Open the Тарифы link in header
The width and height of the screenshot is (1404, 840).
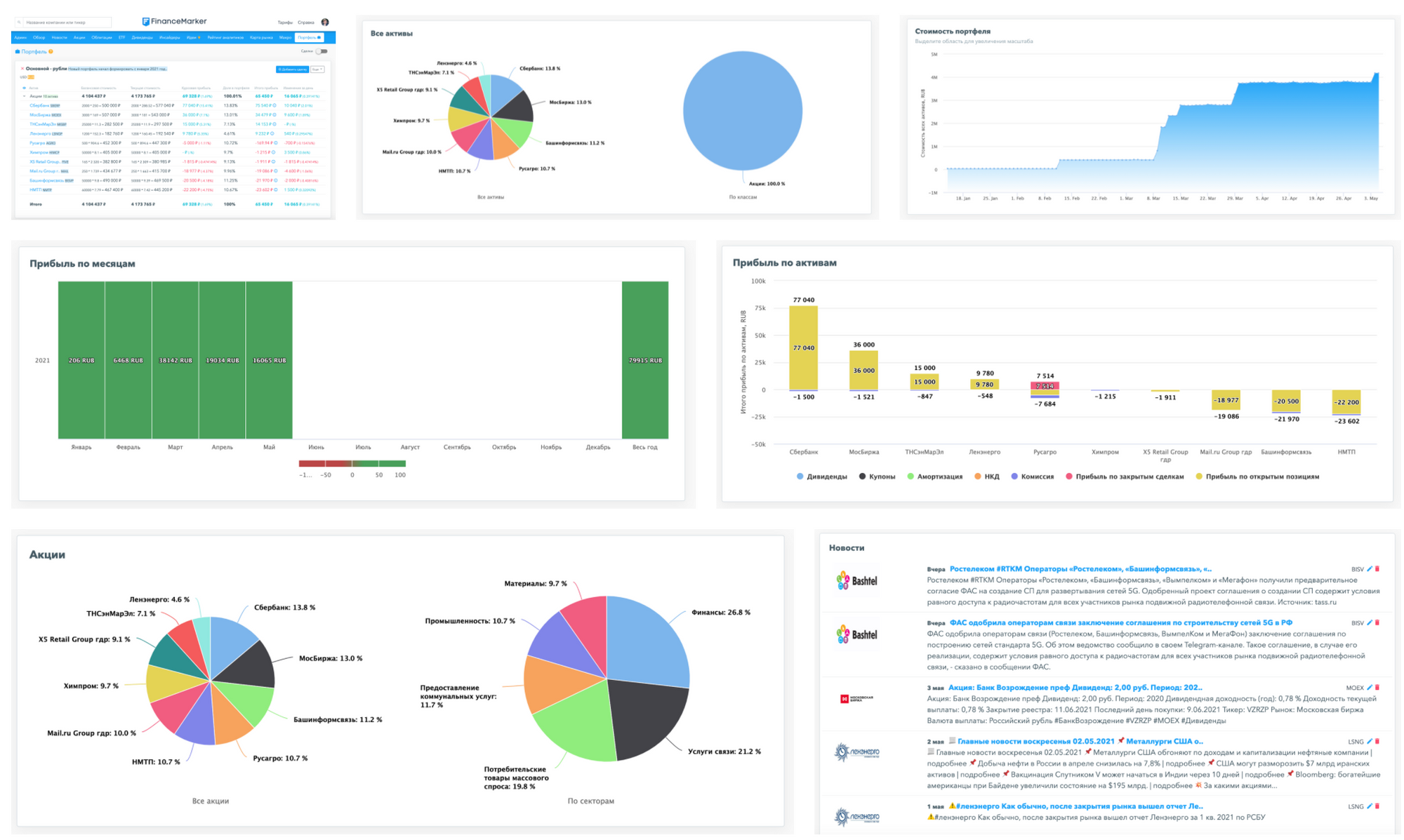(x=285, y=22)
